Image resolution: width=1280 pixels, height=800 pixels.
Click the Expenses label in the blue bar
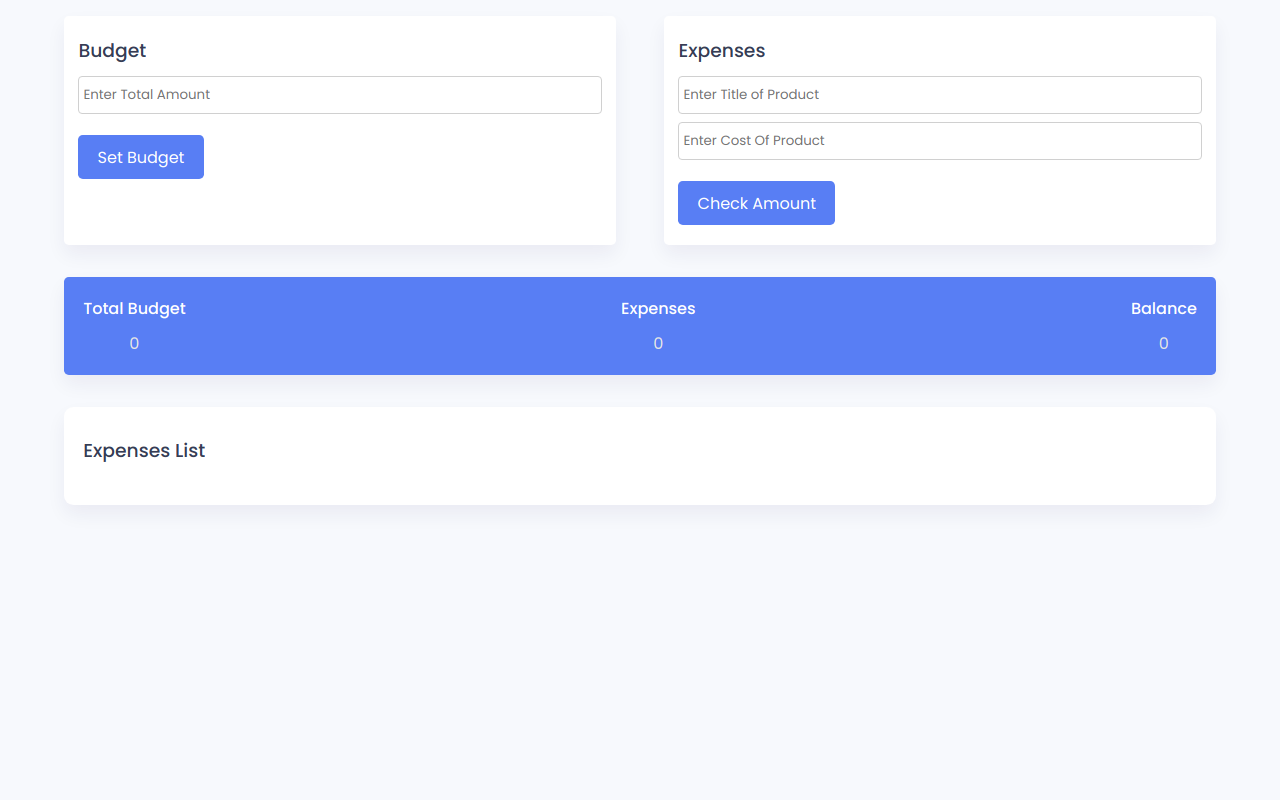pos(658,309)
